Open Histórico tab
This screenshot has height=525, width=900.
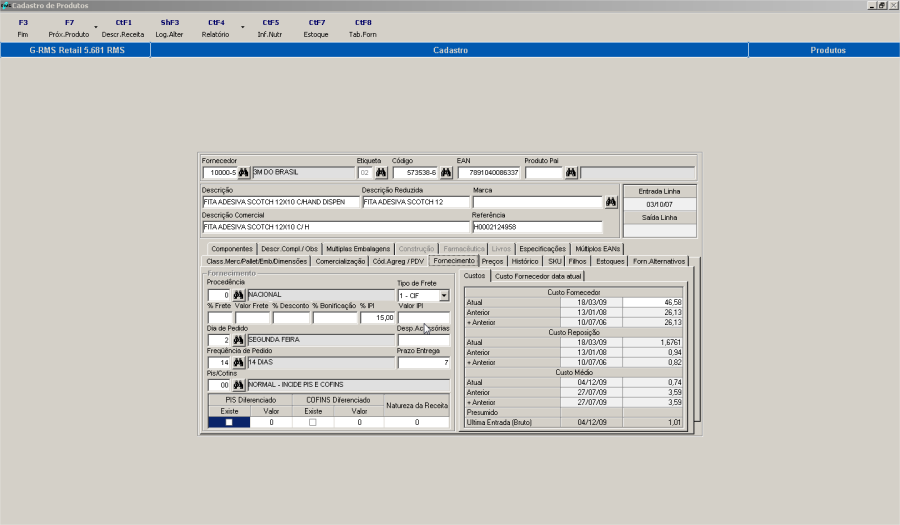525,261
